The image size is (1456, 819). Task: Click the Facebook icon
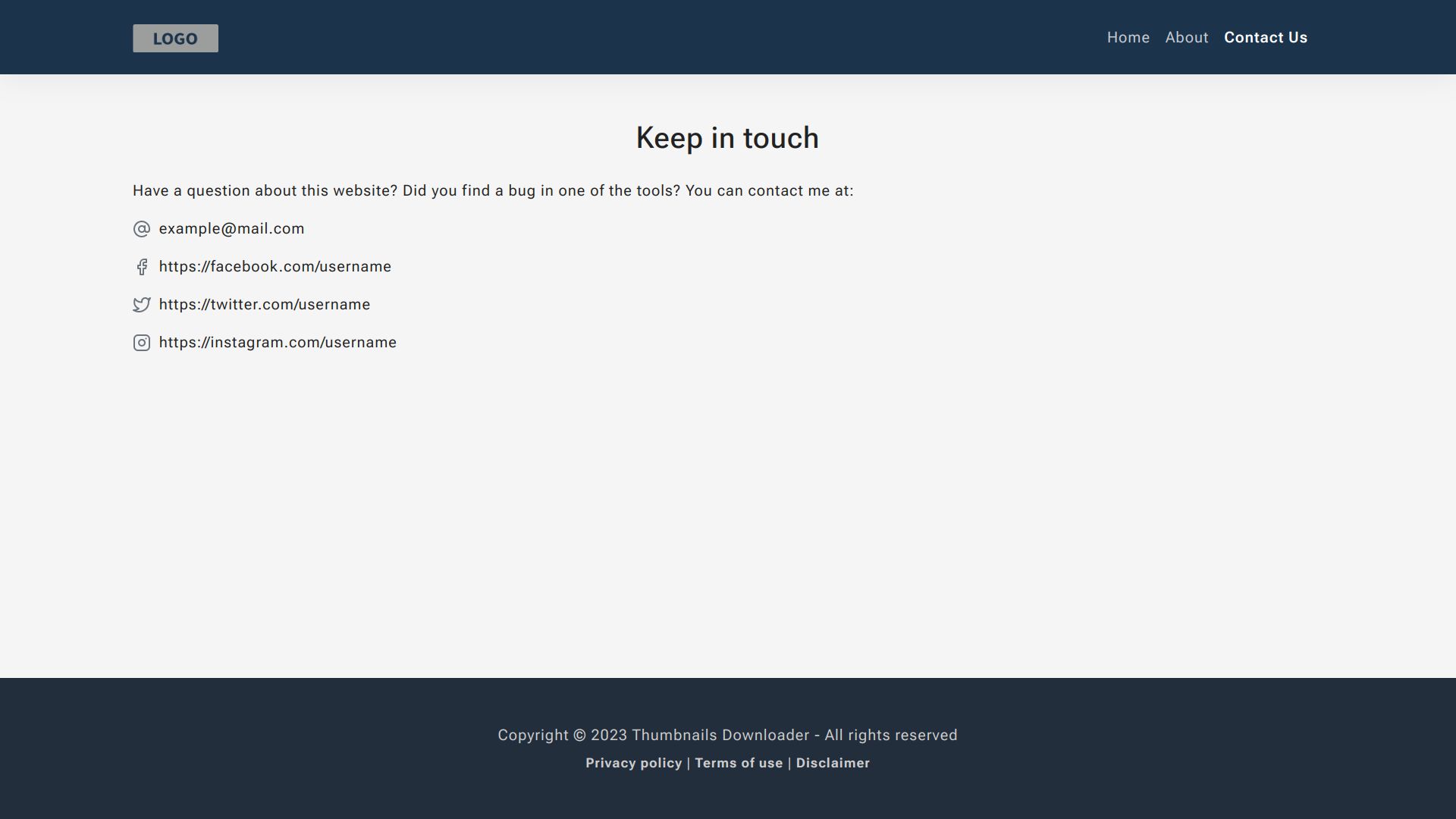coord(142,267)
